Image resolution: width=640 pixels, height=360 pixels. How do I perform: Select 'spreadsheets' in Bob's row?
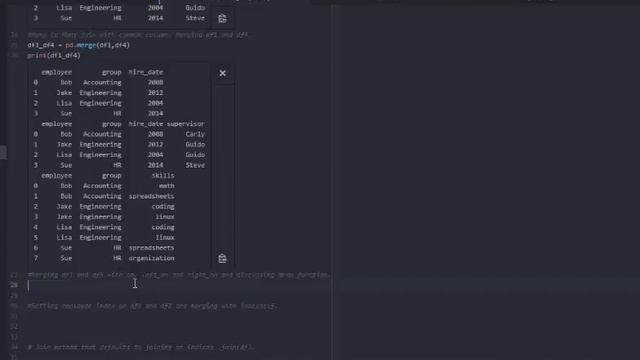[151, 196]
